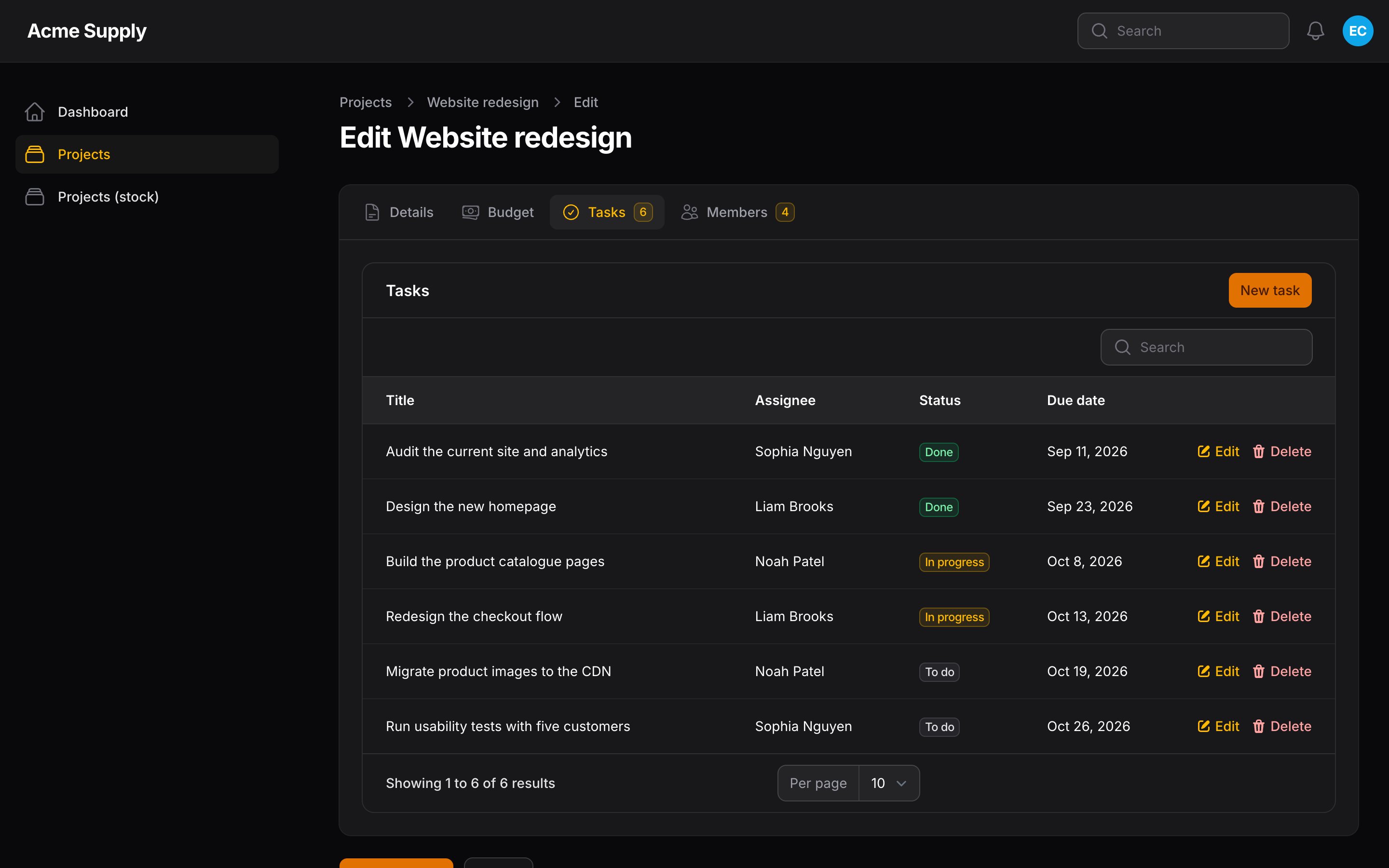This screenshot has width=1389, height=868.
Task: Delete the Design the new homepage task
Action: tap(1281, 506)
